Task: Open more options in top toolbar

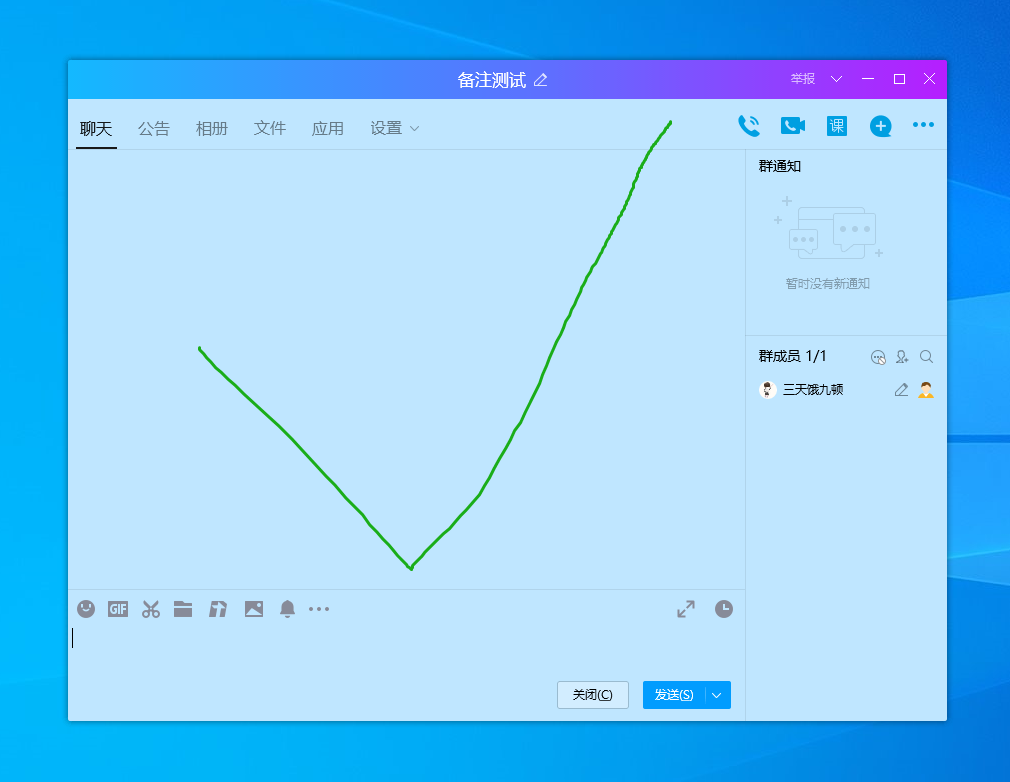Action: pyautogui.click(x=923, y=125)
